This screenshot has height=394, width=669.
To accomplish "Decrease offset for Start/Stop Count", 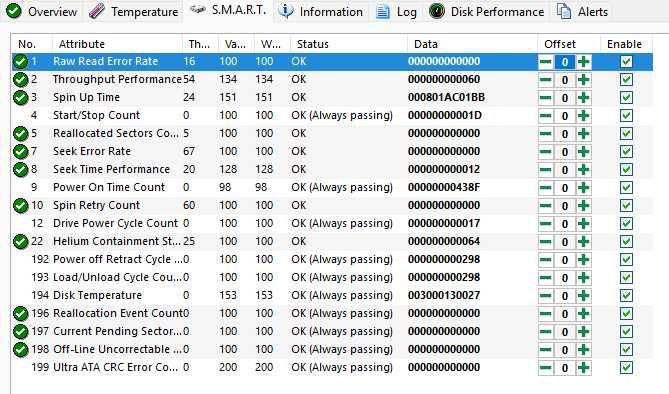I will pyautogui.click(x=546, y=116).
